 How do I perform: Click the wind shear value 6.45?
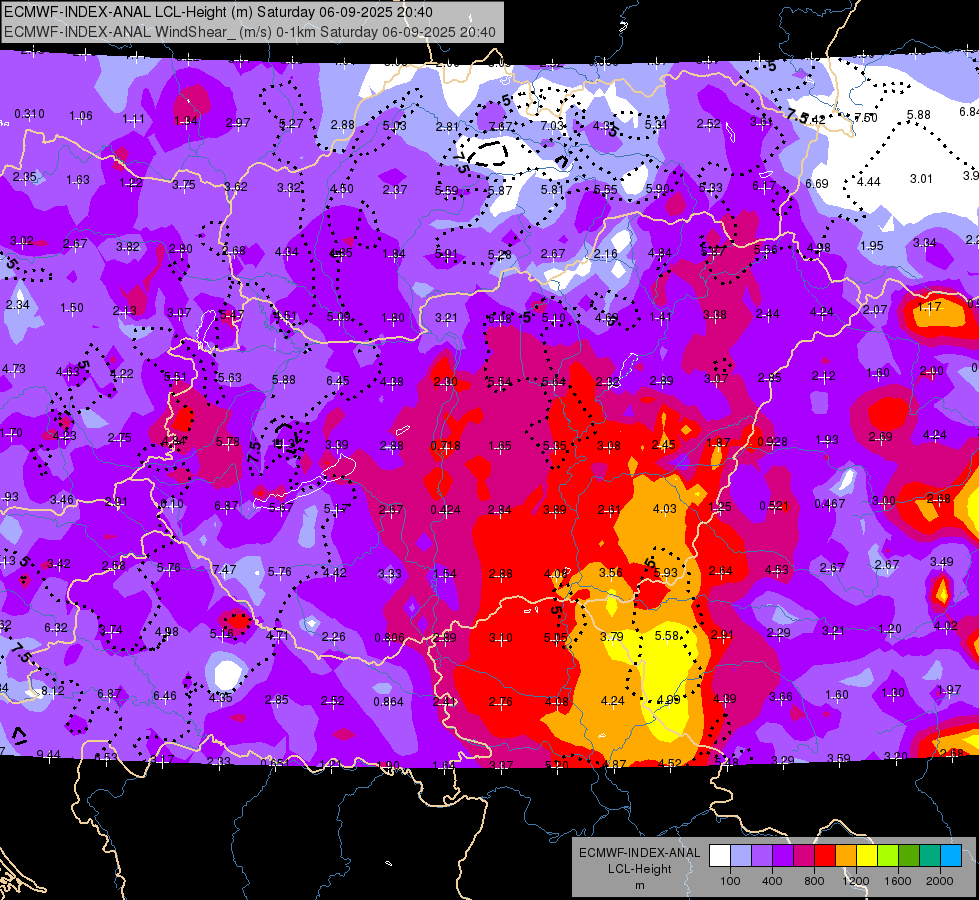(x=338, y=380)
